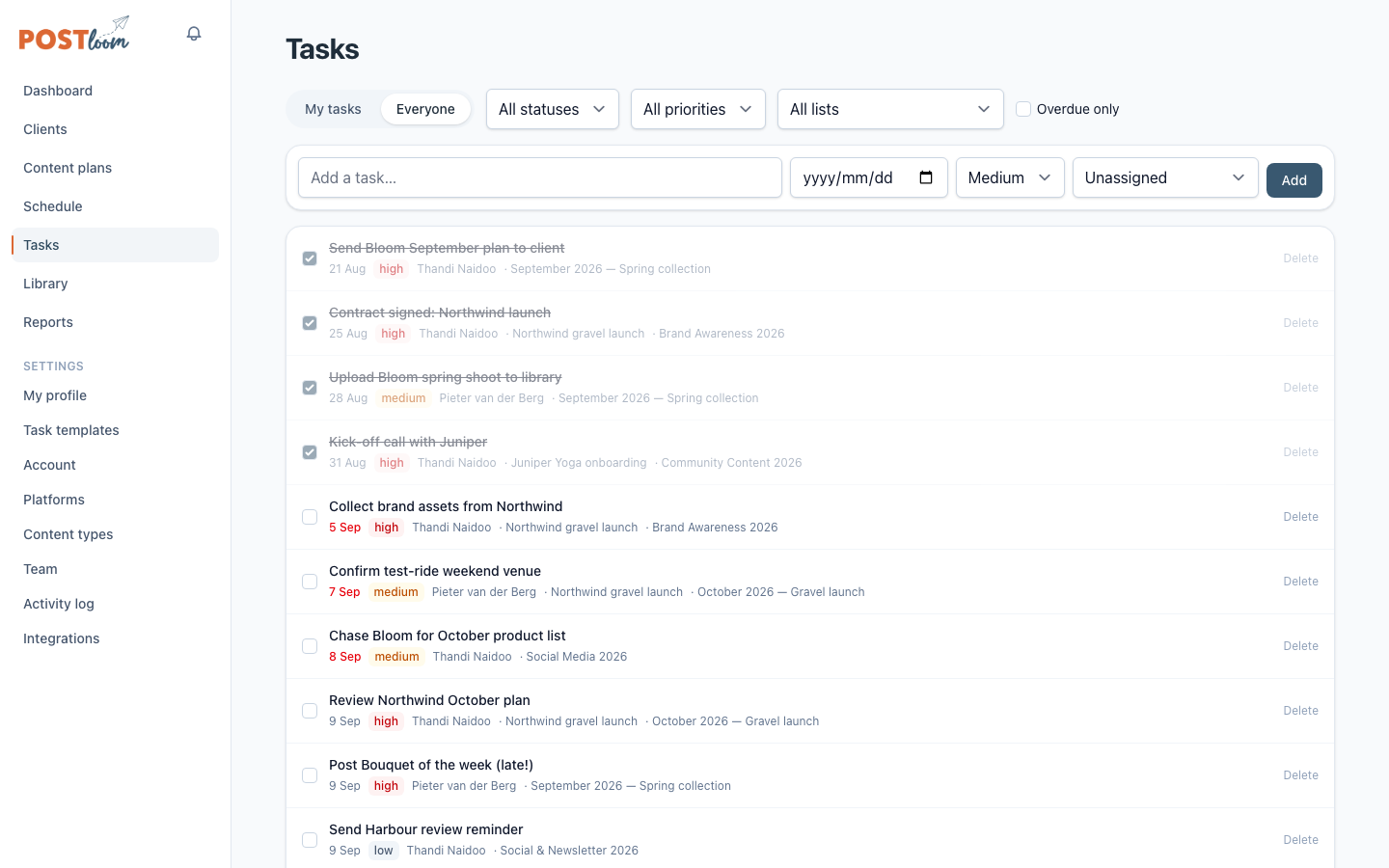Expand the All priorities dropdown
This screenshot has height=868, width=1389.
pyautogui.click(x=698, y=109)
